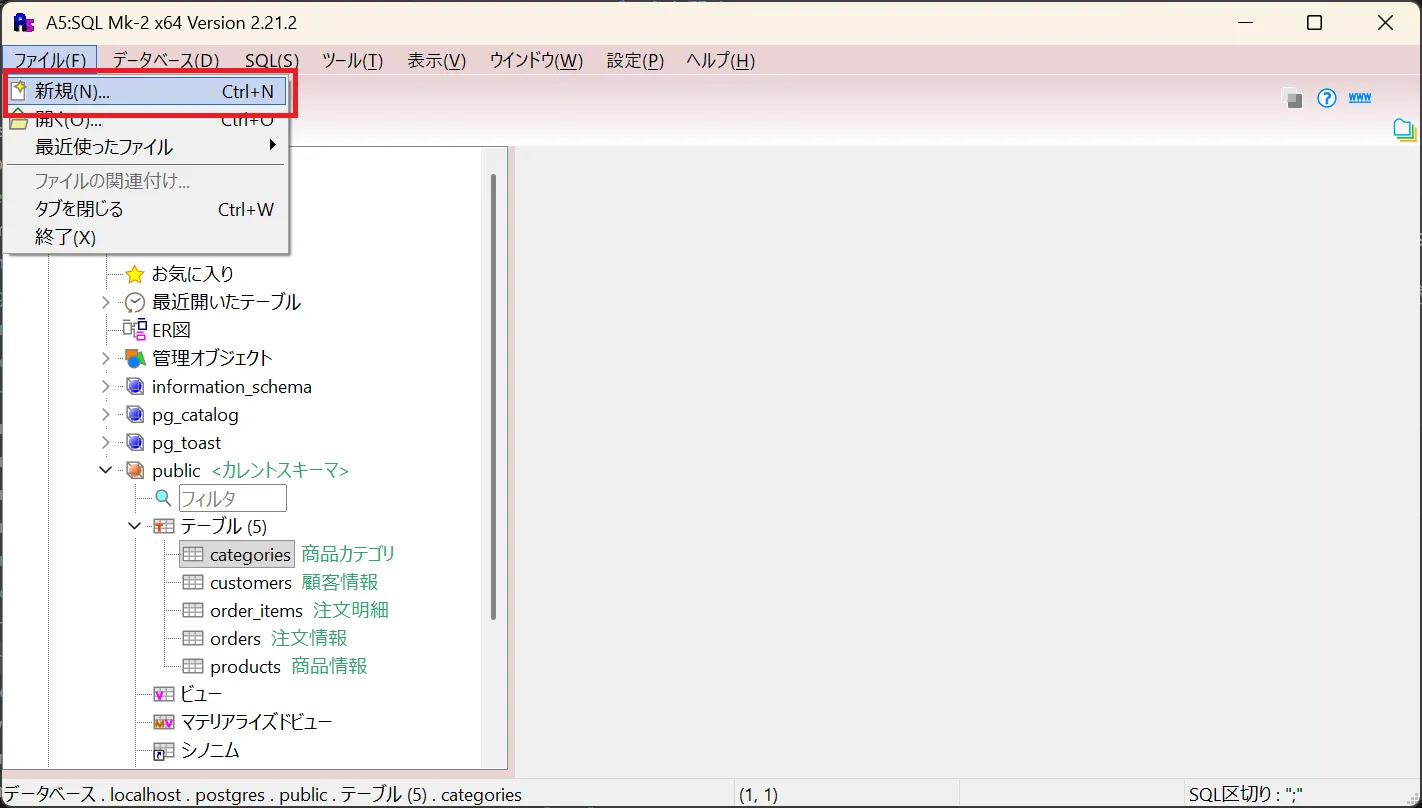Open the SQL(S) menu
The width and height of the screenshot is (1422, 808).
(272, 60)
